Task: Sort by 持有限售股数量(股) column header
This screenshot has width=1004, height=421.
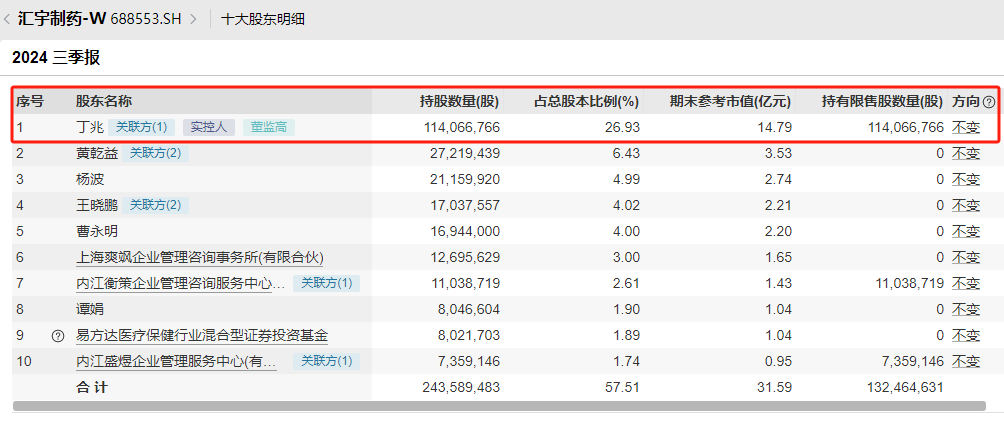Action: 882,101
